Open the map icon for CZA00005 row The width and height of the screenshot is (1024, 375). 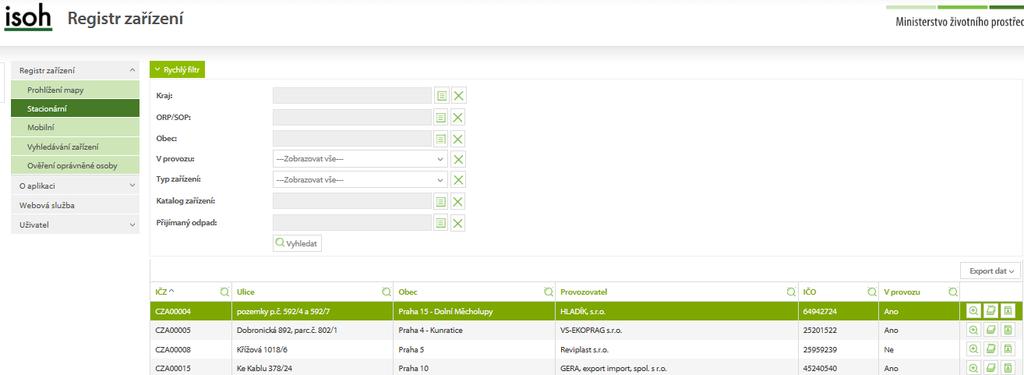(991, 331)
